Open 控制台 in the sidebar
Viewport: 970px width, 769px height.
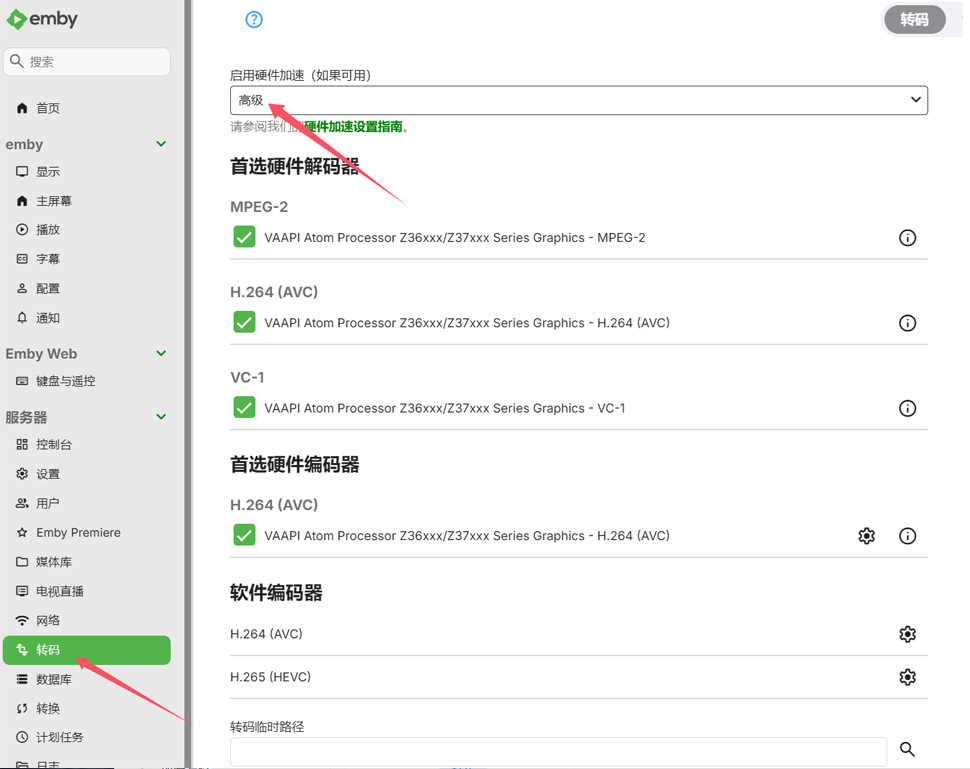(x=54, y=445)
